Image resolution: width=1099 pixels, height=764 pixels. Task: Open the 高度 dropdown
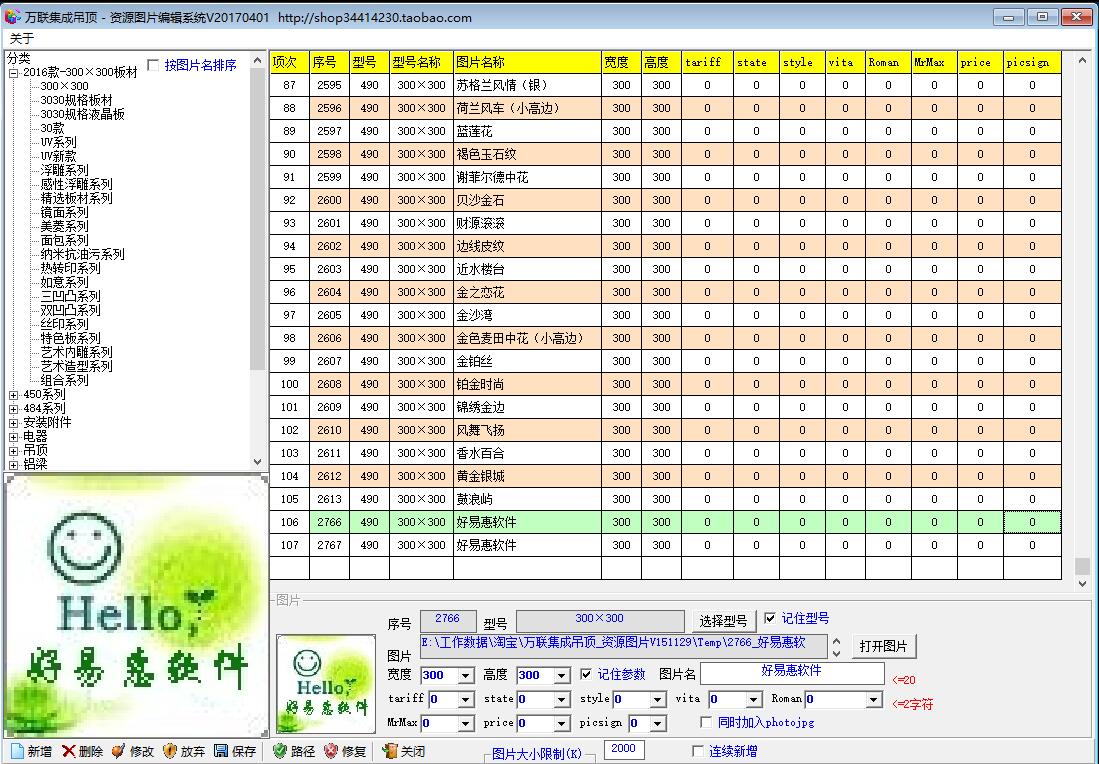561,676
